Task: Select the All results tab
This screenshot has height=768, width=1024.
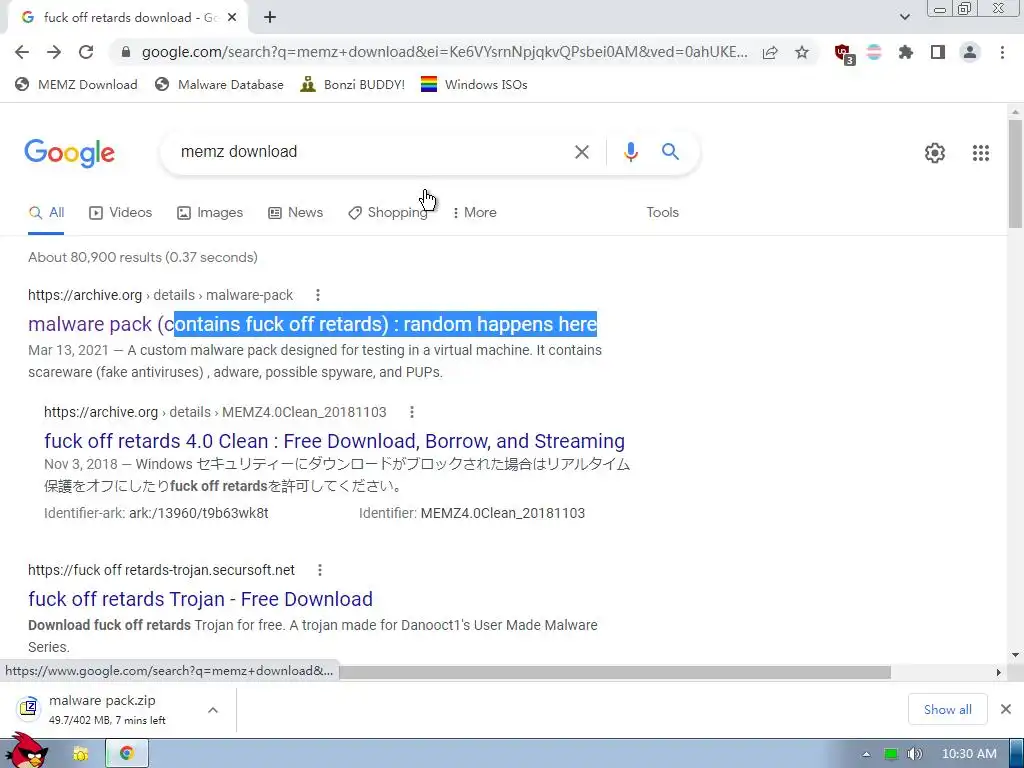Action: coord(46,212)
